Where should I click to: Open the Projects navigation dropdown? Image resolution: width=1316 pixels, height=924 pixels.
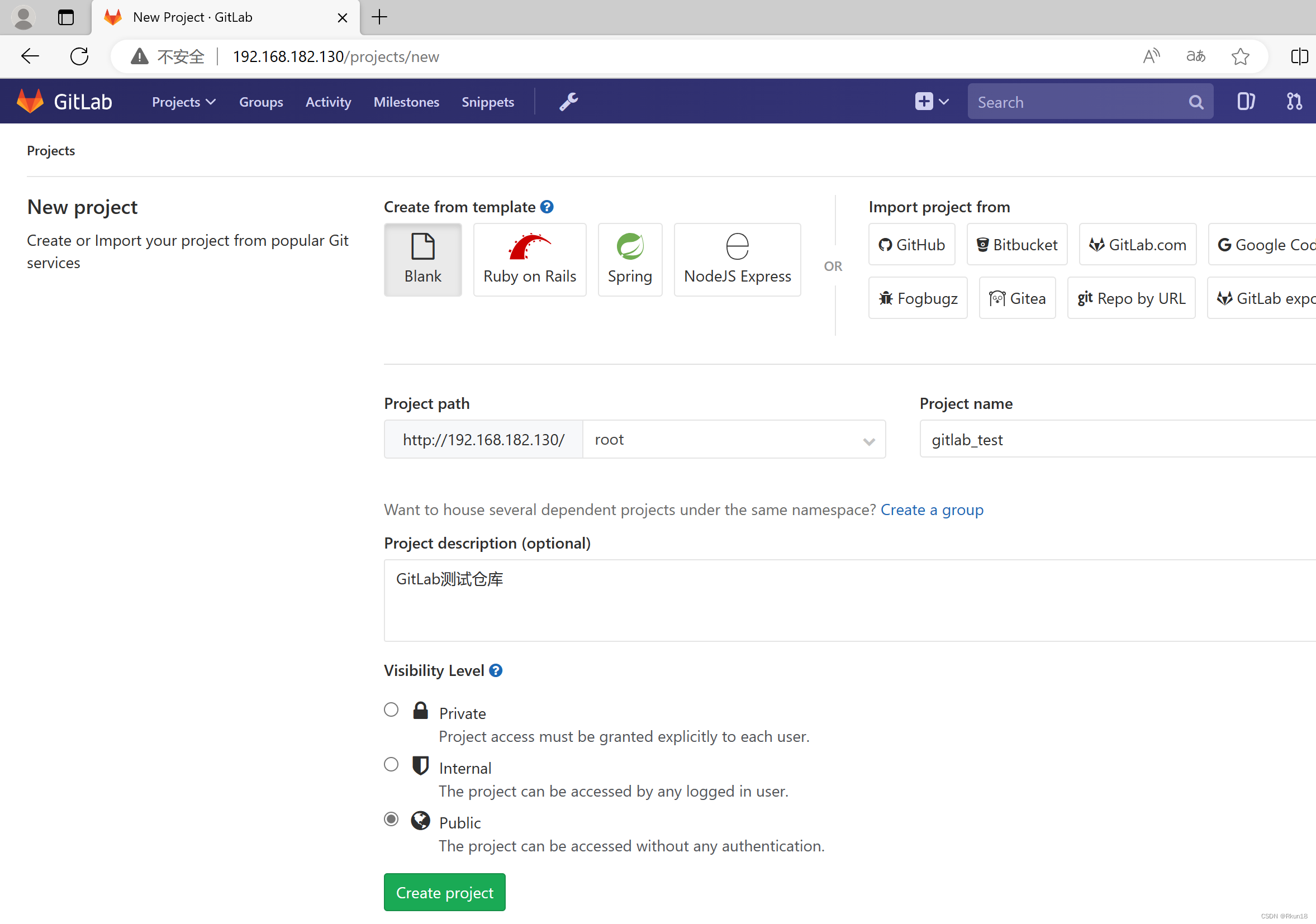(184, 102)
